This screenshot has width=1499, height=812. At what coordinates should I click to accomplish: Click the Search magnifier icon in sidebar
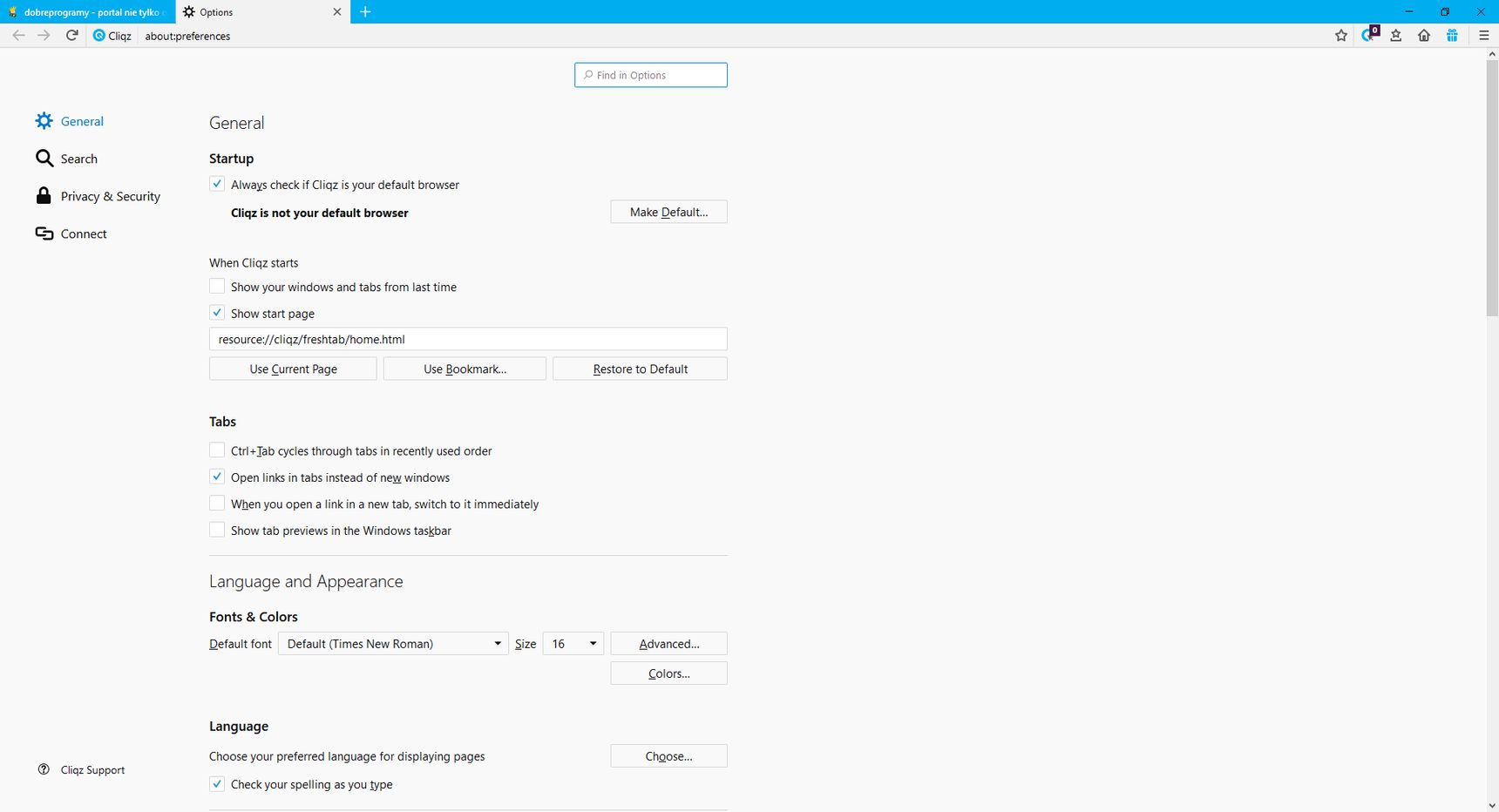point(44,159)
